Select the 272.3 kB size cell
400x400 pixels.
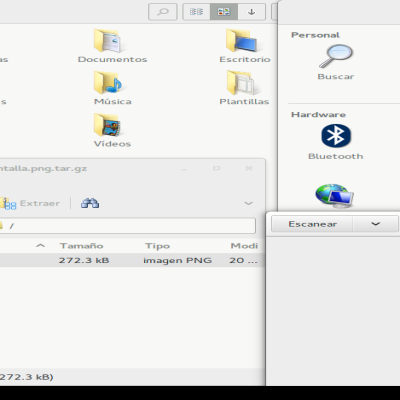[x=84, y=260]
